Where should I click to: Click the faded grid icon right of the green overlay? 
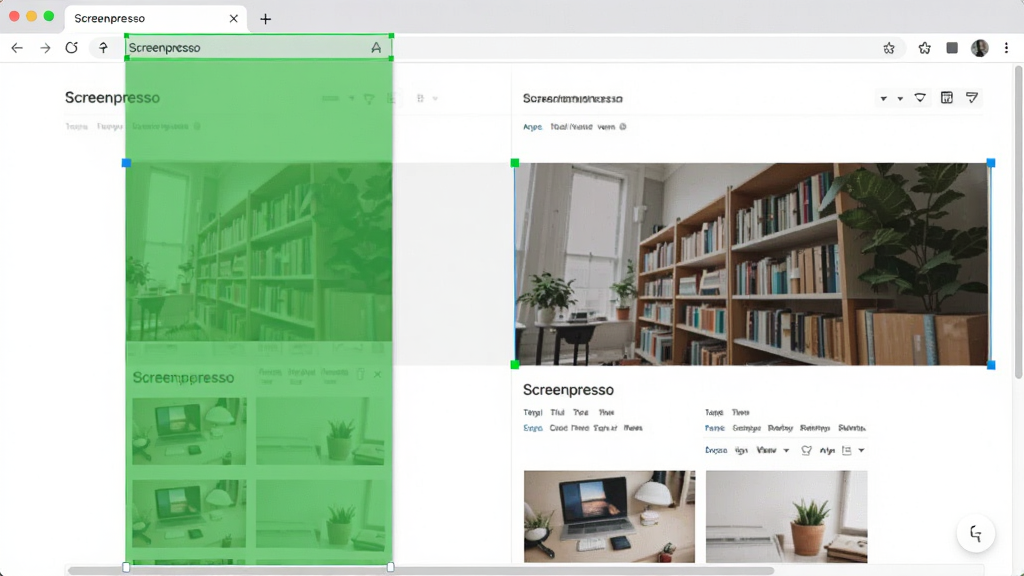coord(421,99)
